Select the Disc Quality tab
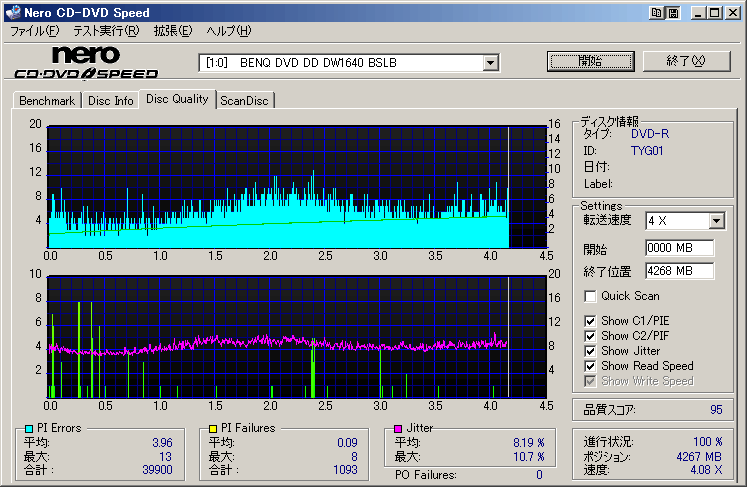The height and width of the screenshot is (487, 747). [x=177, y=99]
